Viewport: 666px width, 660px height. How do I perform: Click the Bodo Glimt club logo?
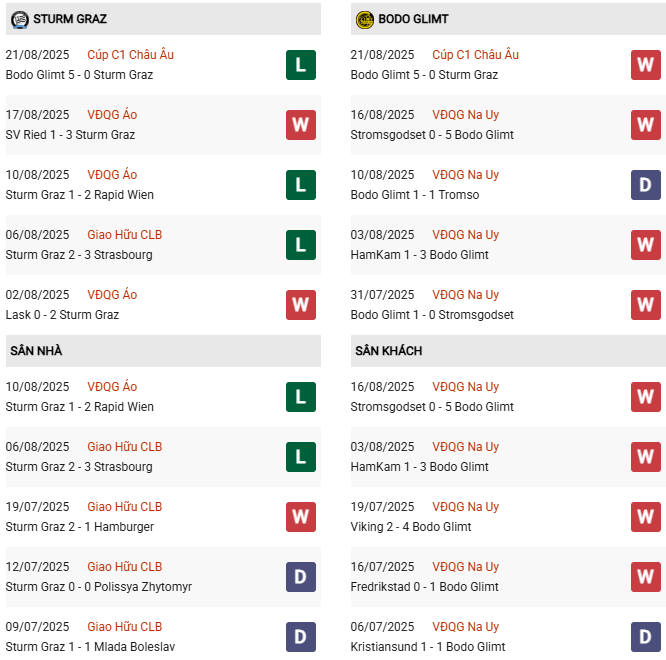(x=364, y=19)
